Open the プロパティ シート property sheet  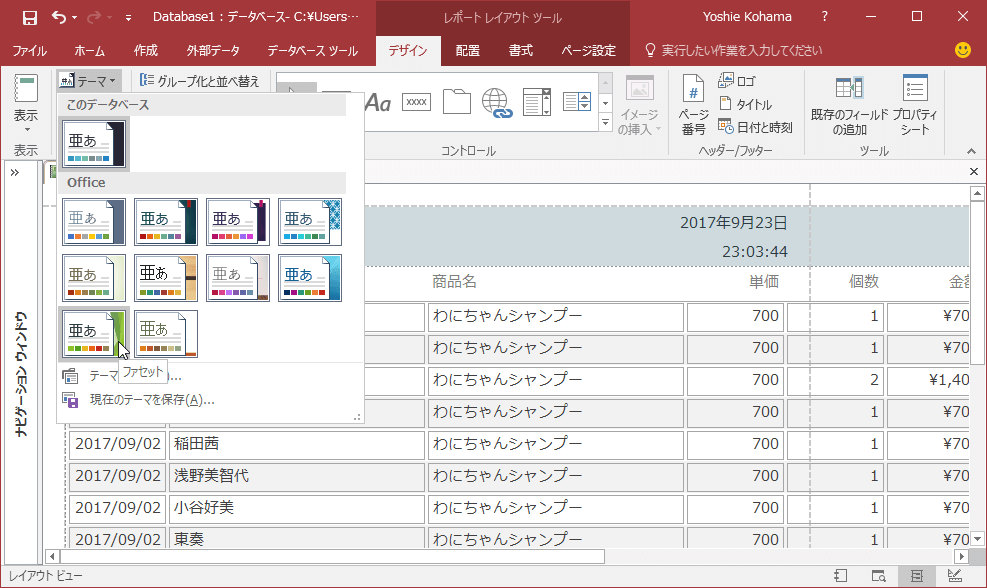pos(914,105)
